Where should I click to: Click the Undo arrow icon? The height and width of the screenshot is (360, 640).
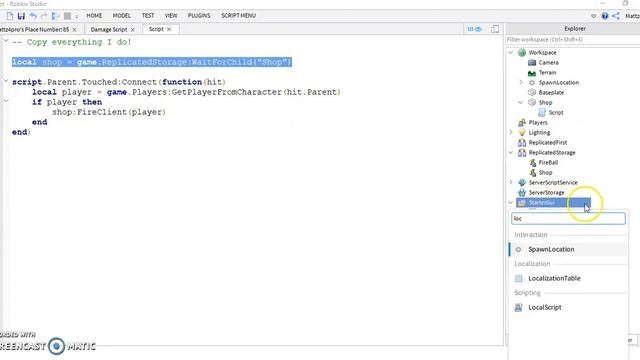pos(33,16)
